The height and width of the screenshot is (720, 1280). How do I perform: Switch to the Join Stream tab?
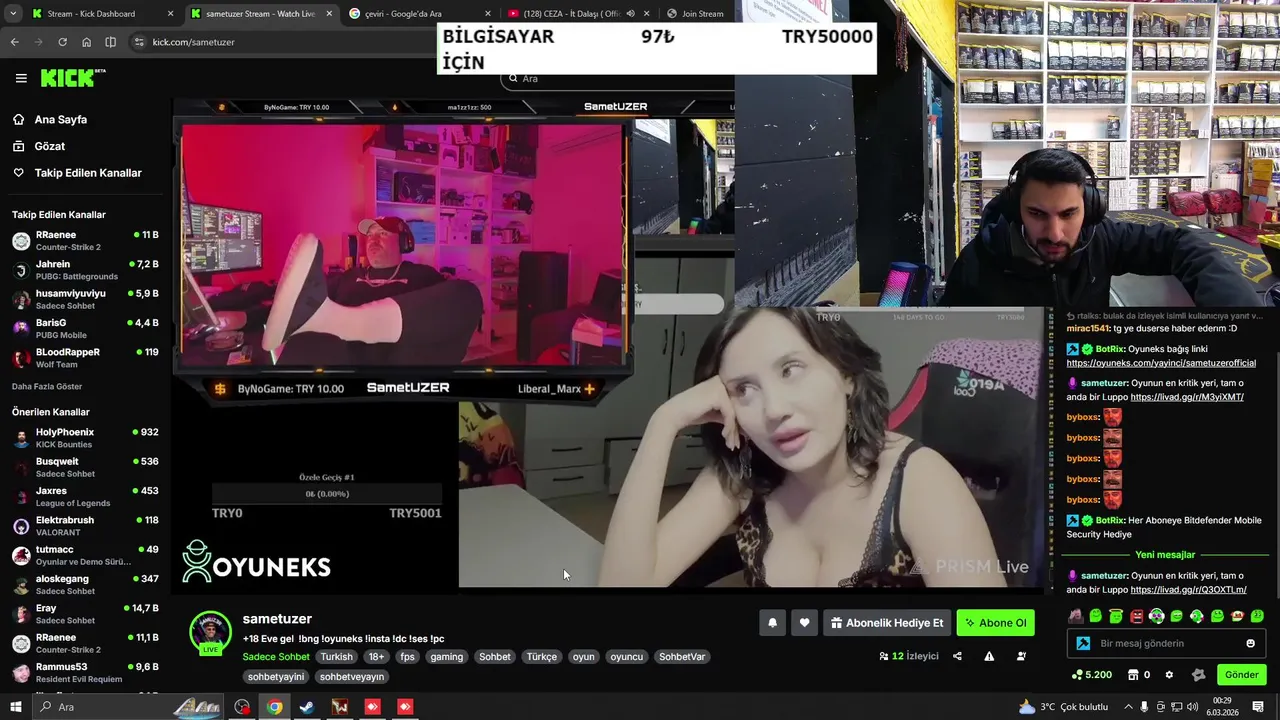(695, 14)
